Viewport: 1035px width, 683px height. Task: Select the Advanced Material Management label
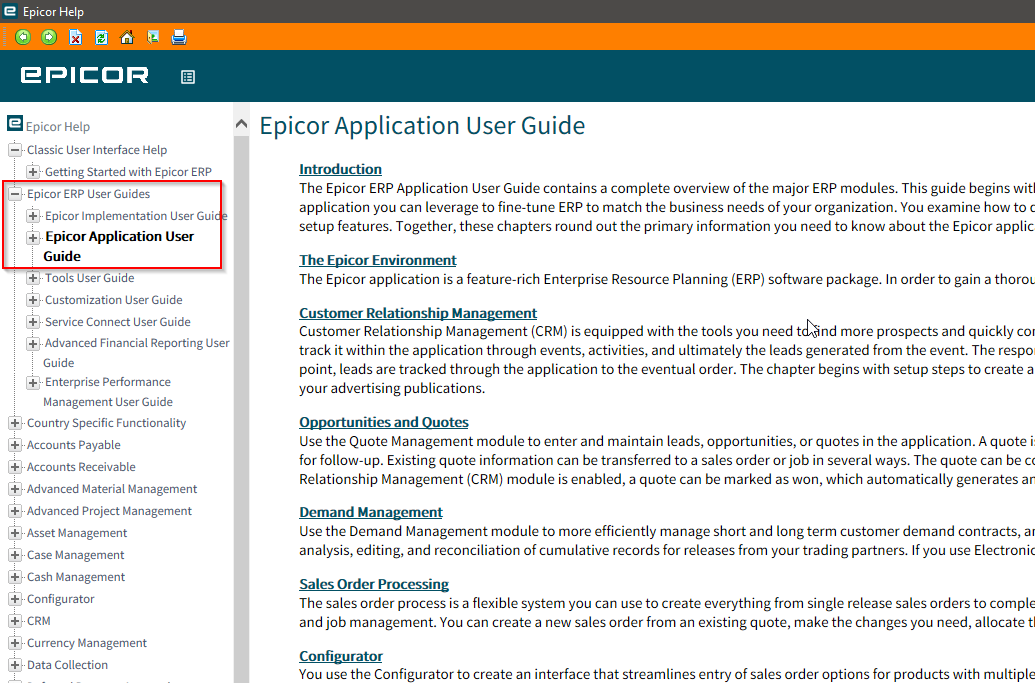[x=112, y=489]
